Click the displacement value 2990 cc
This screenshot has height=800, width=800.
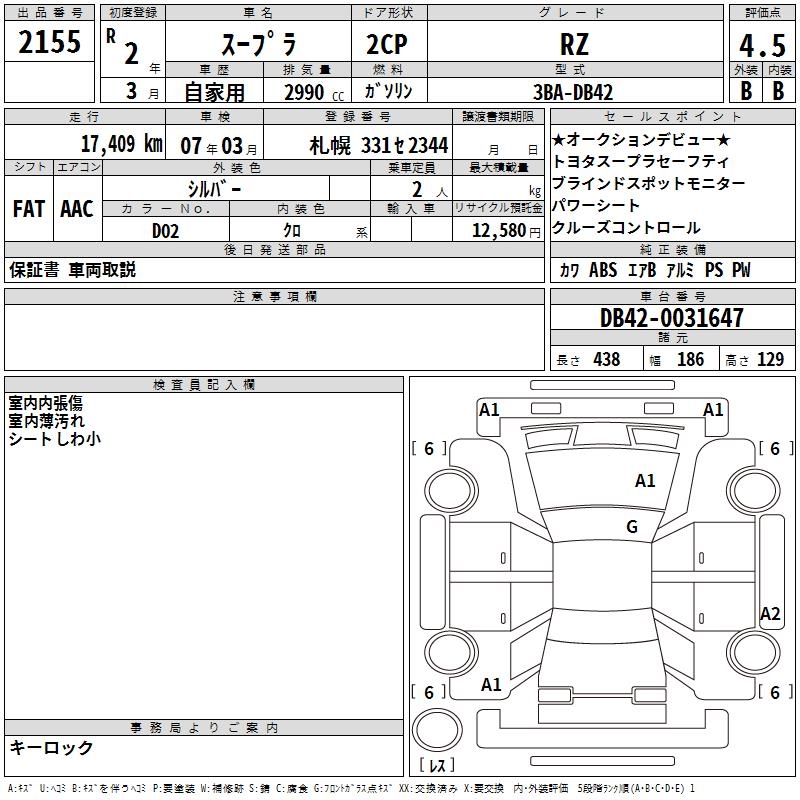pyautogui.click(x=314, y=92)
